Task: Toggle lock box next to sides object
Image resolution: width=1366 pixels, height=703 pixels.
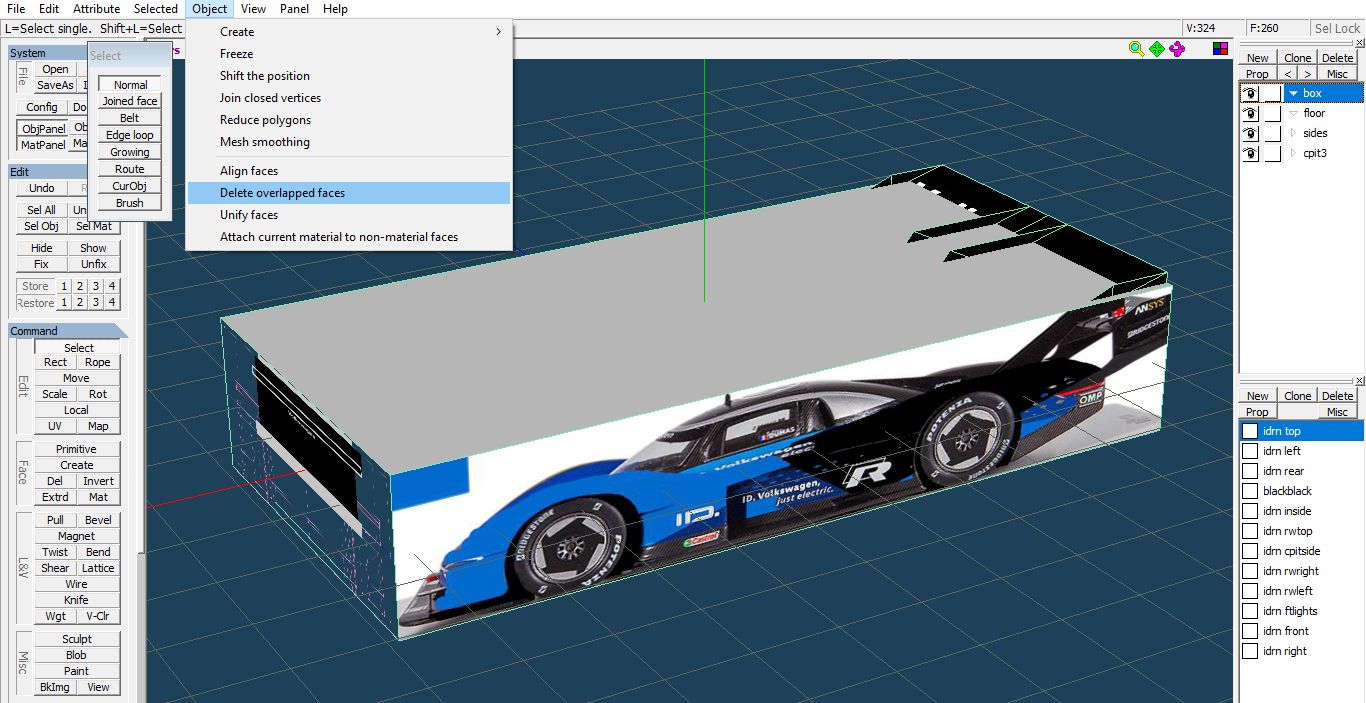Action: pyautogui.click(x=1272, y=133)
